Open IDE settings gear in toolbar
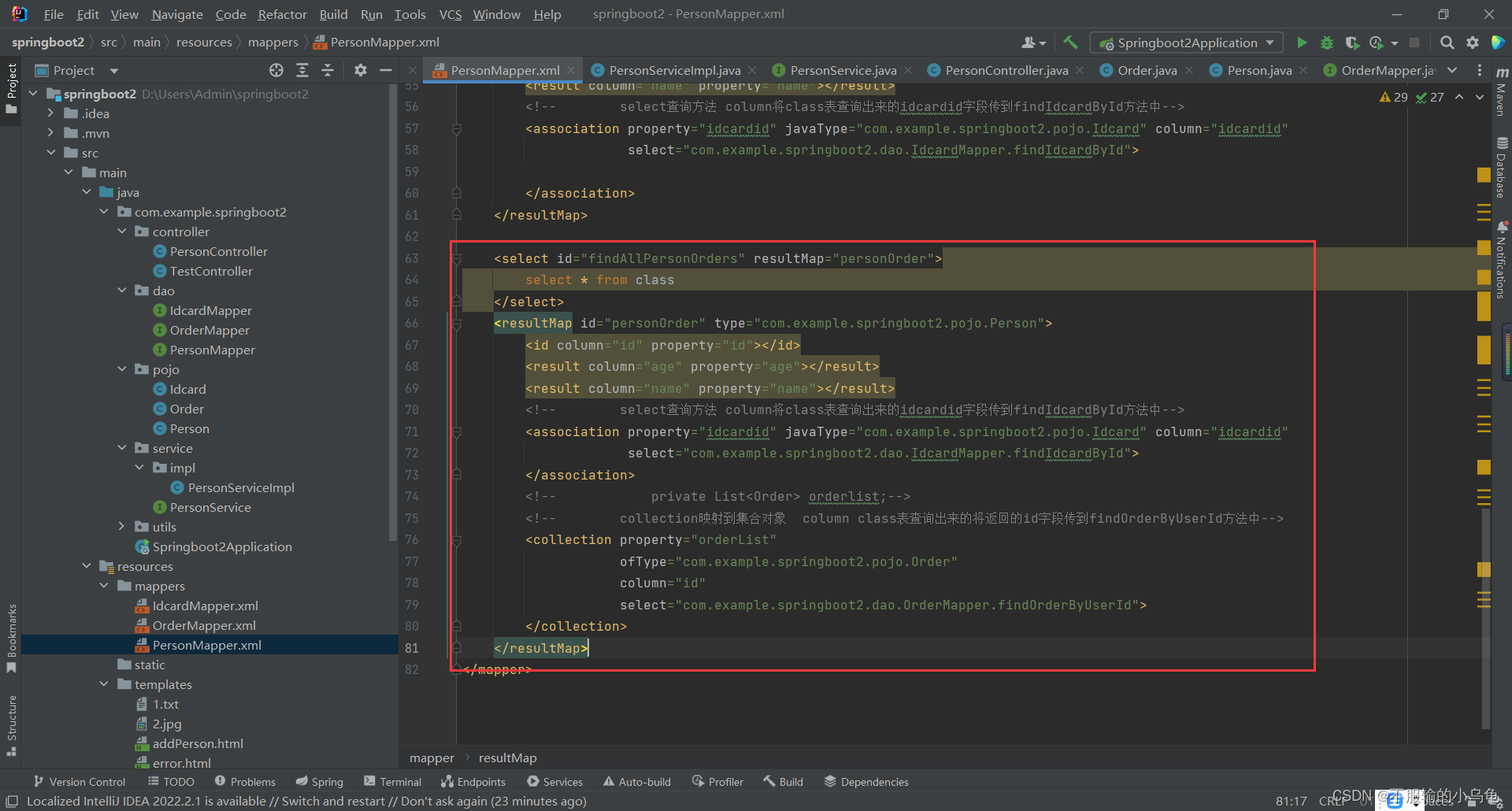 (x=1473, y=43)
